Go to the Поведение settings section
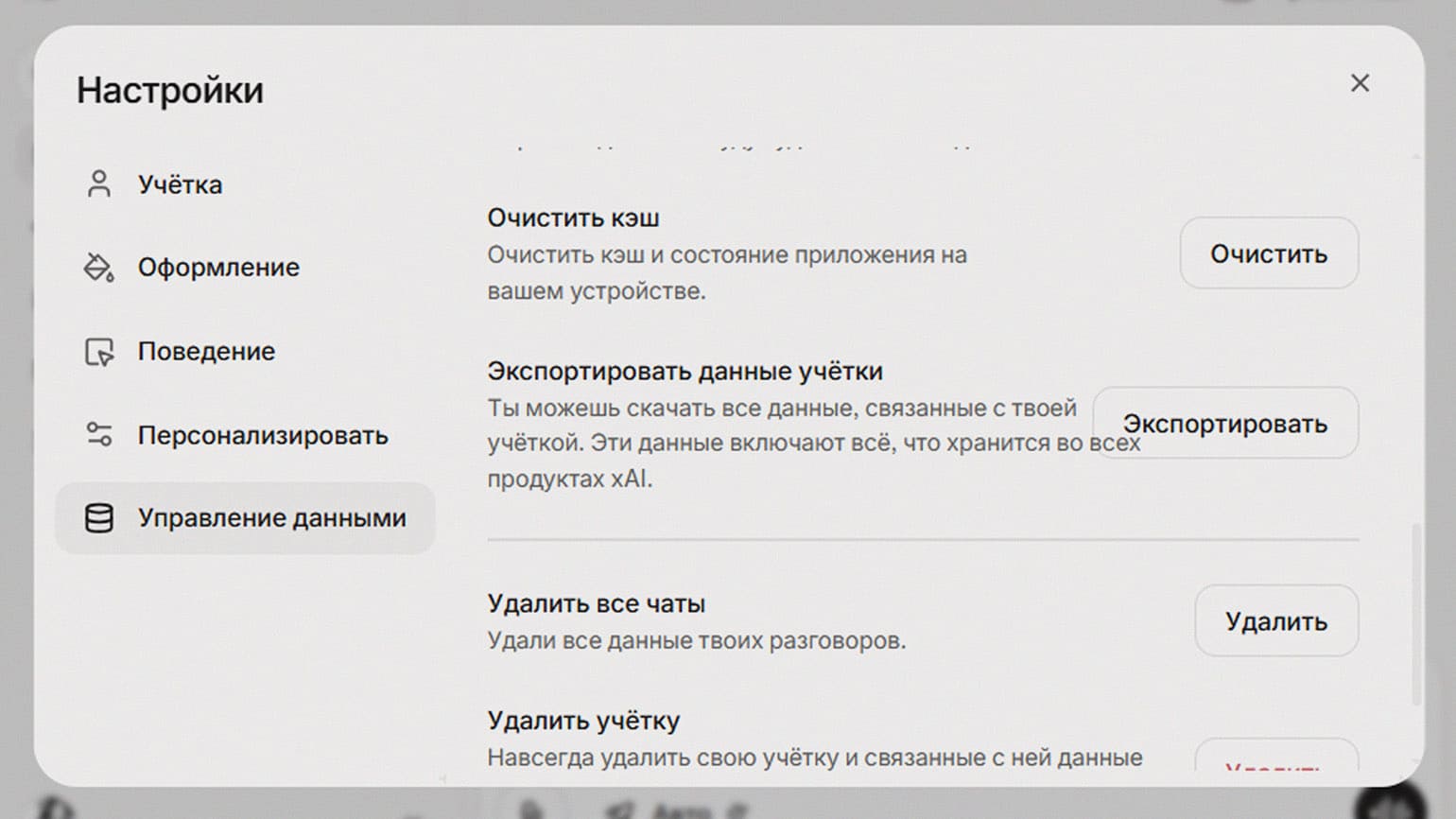This screenshot has width=1456, height=819. pos(206,352)
